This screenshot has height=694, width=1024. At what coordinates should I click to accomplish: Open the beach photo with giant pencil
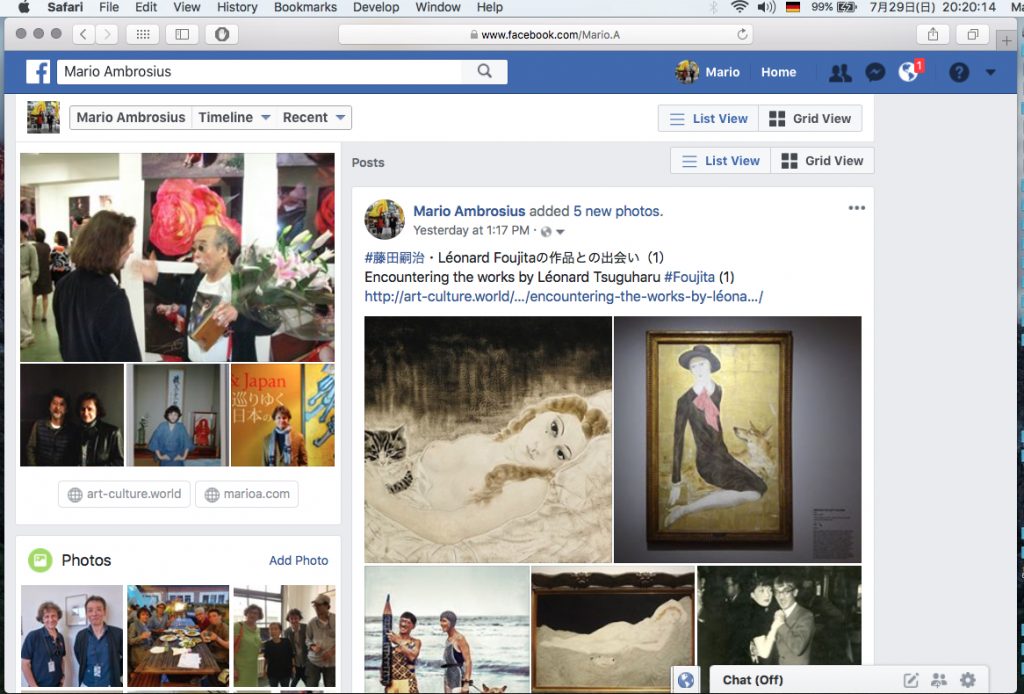point(447,629)
